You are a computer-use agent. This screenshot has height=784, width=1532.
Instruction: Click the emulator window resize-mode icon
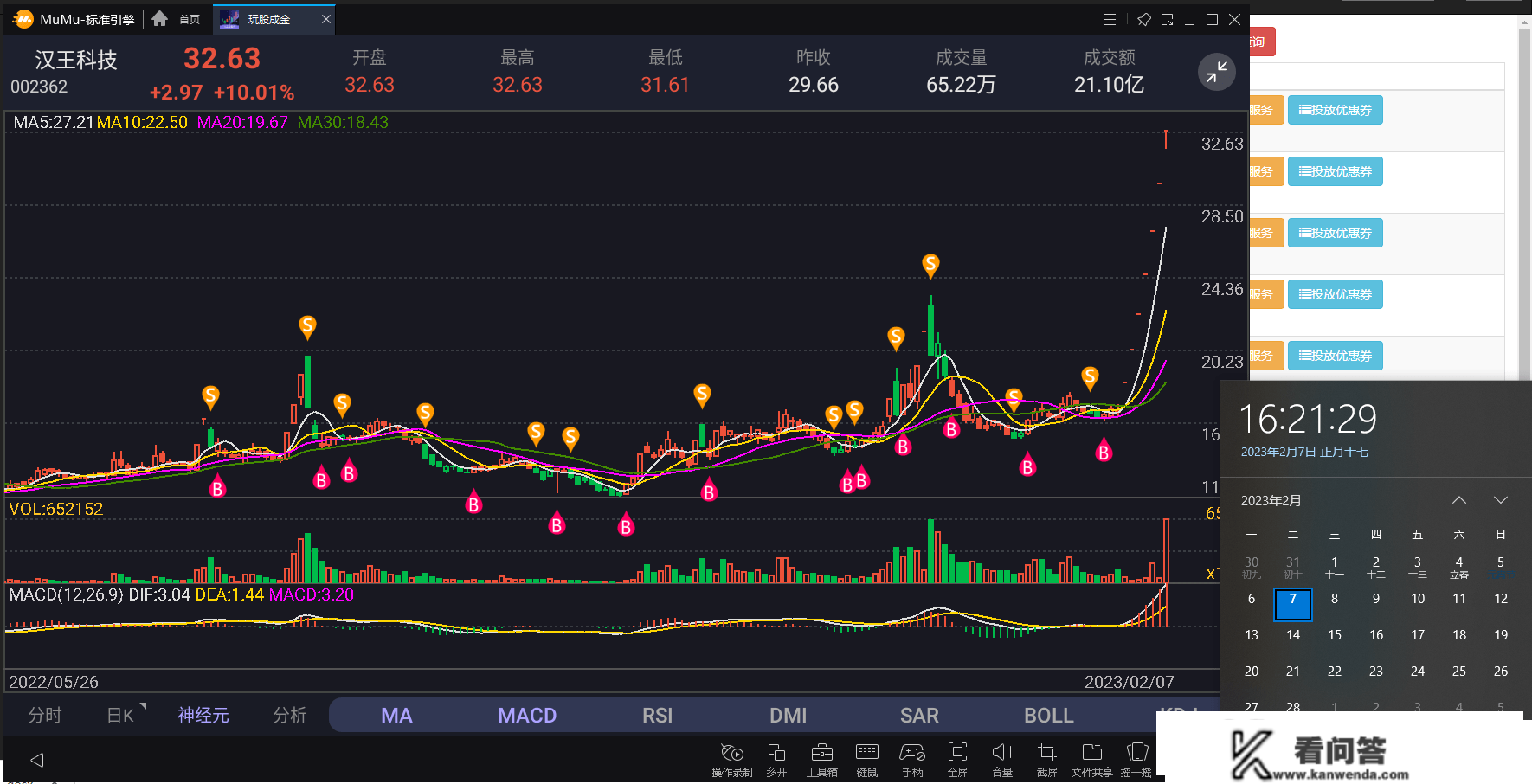click(1168, 19)
